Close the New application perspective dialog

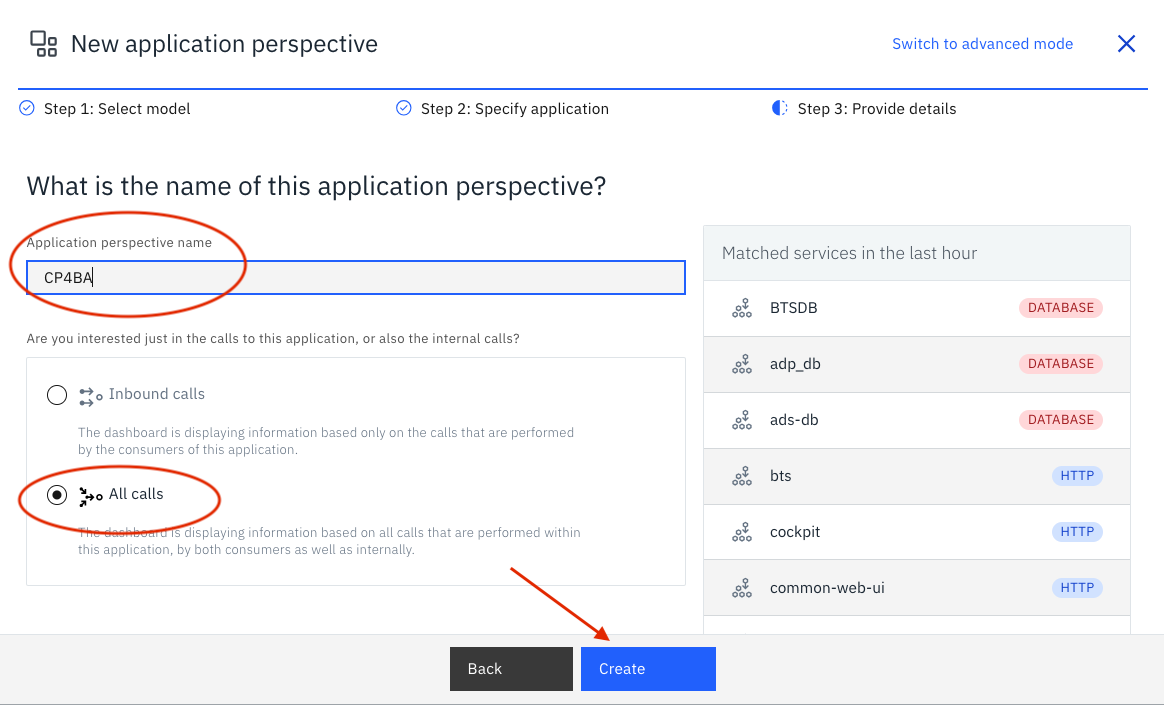click(x=1126, y=44)
